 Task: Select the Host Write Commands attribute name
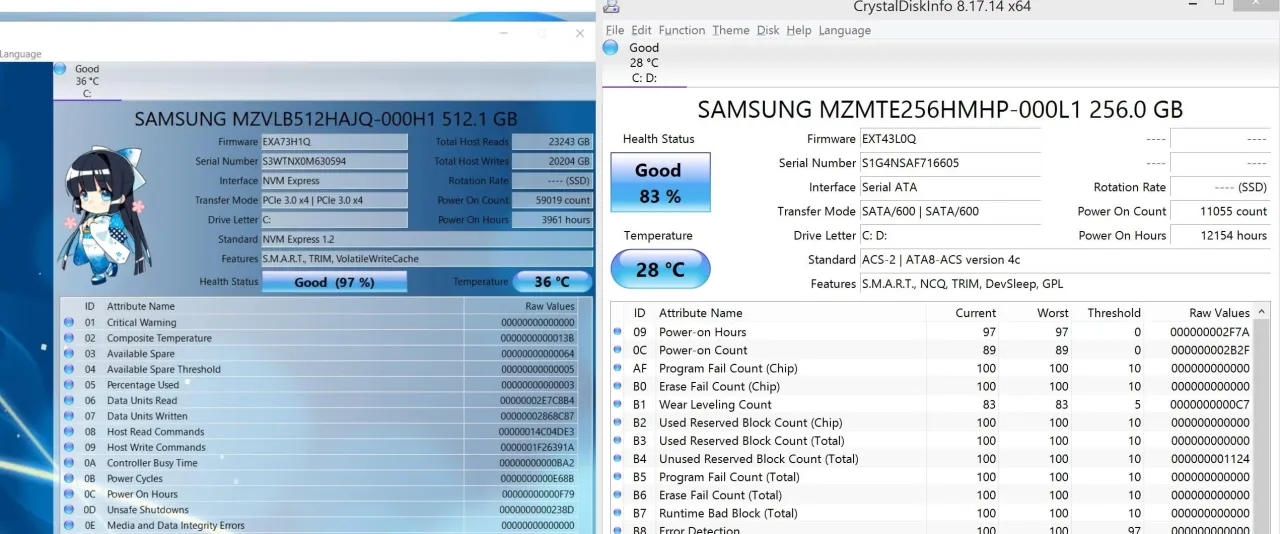coord(156,447)
